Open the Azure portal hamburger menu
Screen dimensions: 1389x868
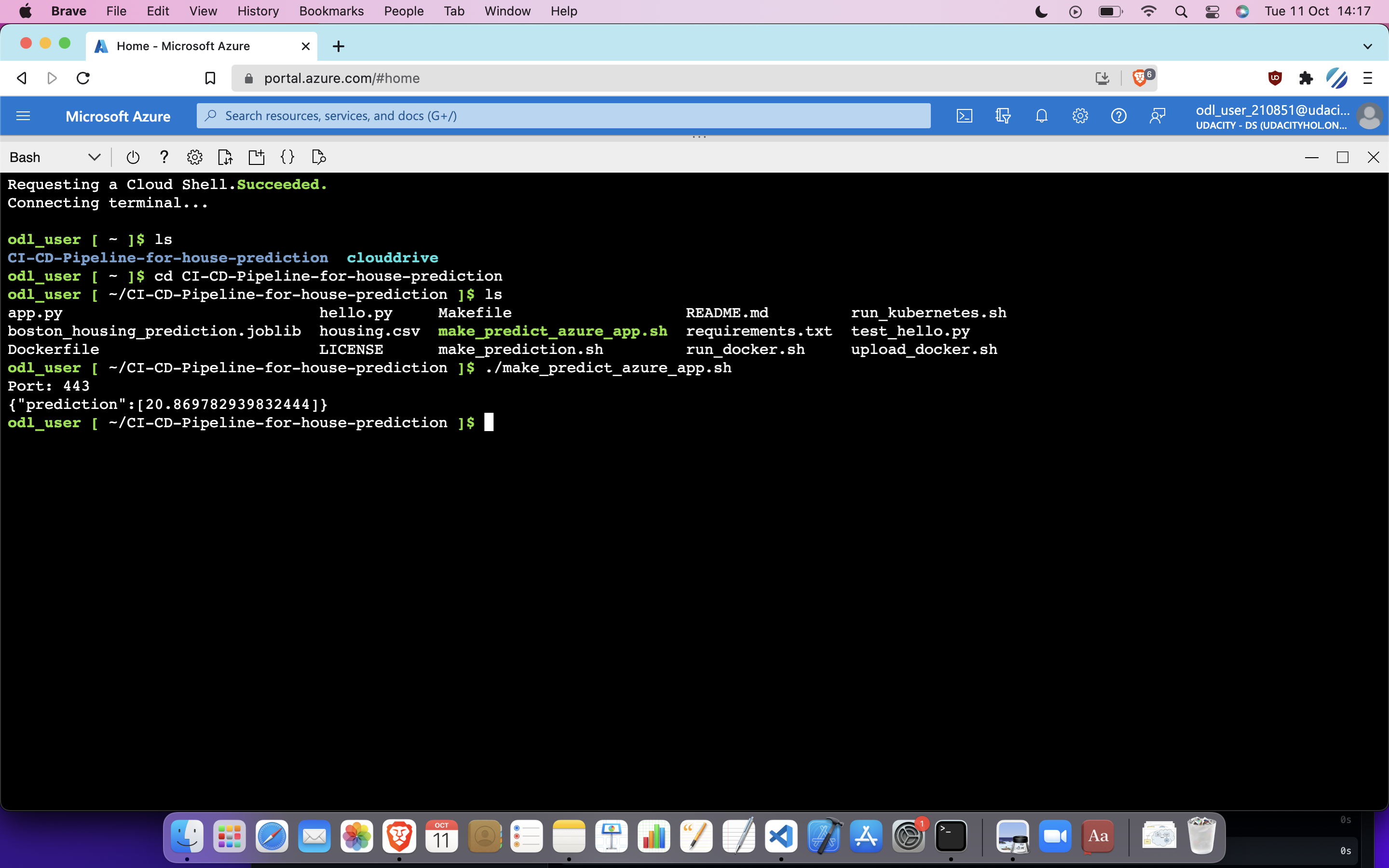point(23,116)
